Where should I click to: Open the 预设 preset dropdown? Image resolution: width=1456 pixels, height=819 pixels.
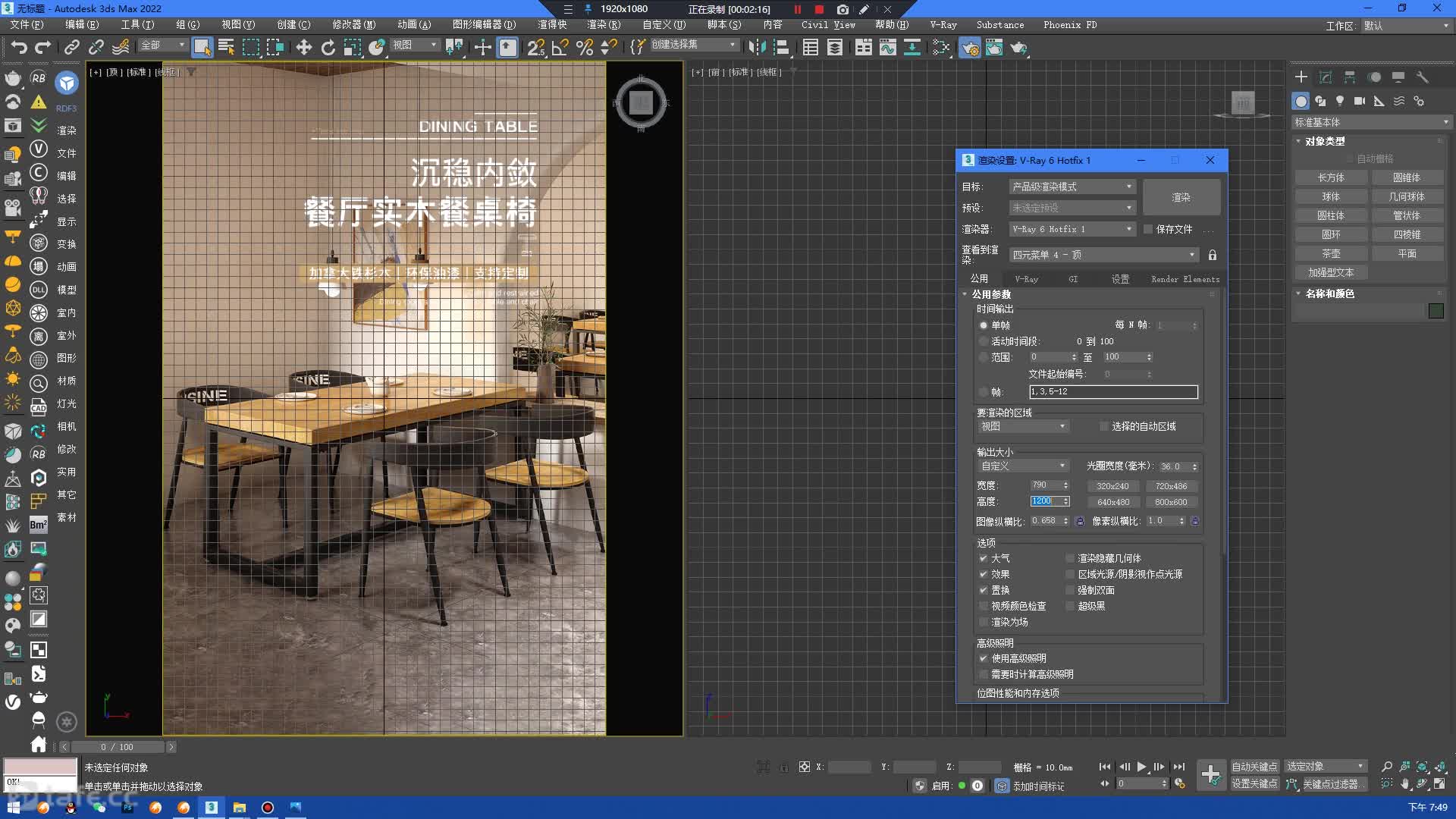click(1072, 208)
